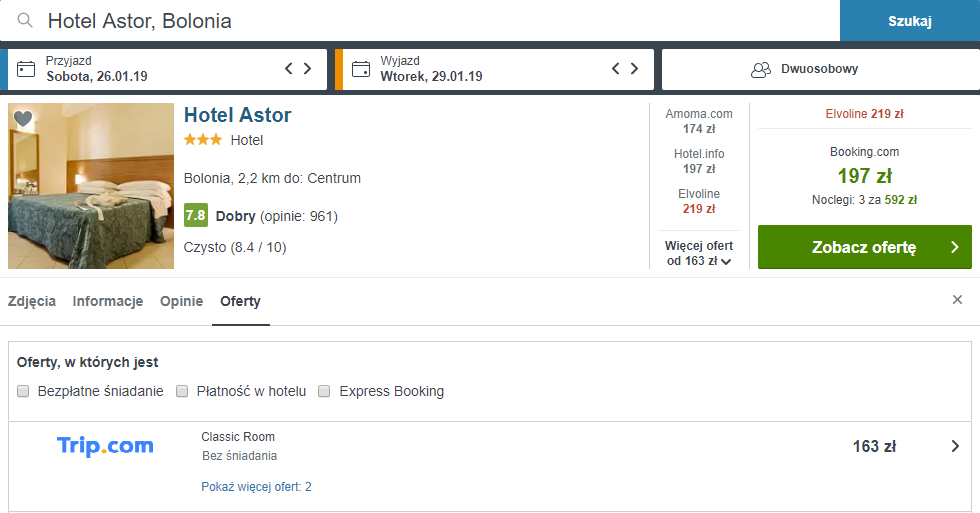
Task: Click the Zobacz ofertę button
Action: click(x=864, y=247)
